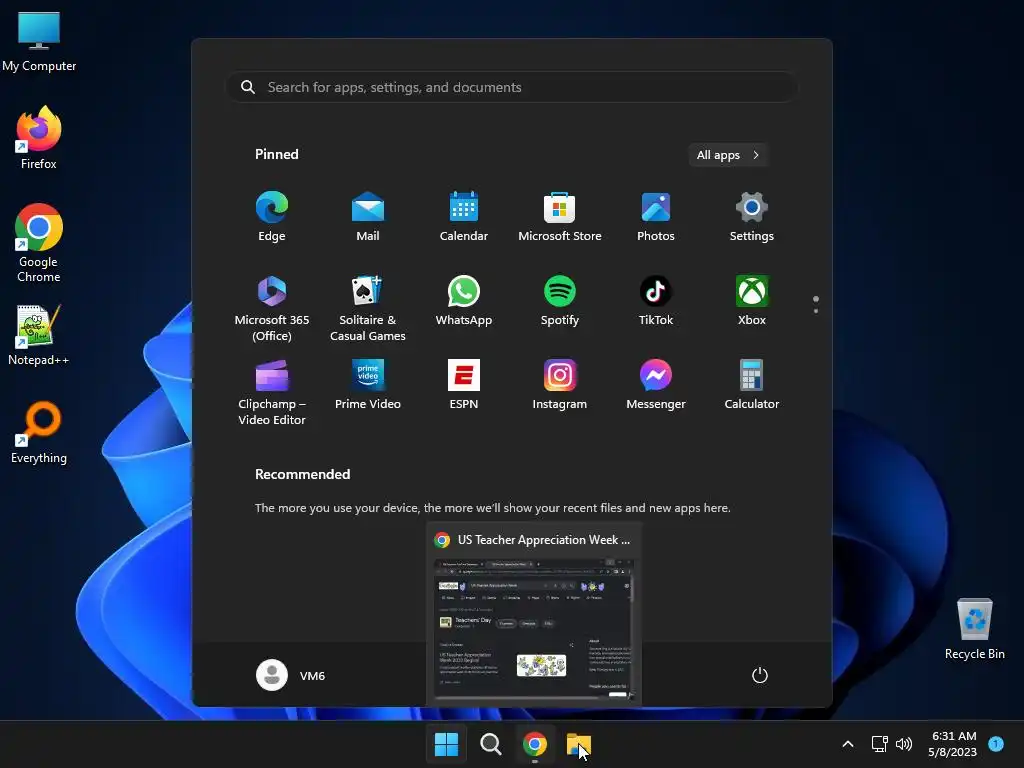Image resolution: width=1024 pixels, height=768 pixels.
Task: Open Microsoft 365 (Office)
Action: [x=272, y=308]
